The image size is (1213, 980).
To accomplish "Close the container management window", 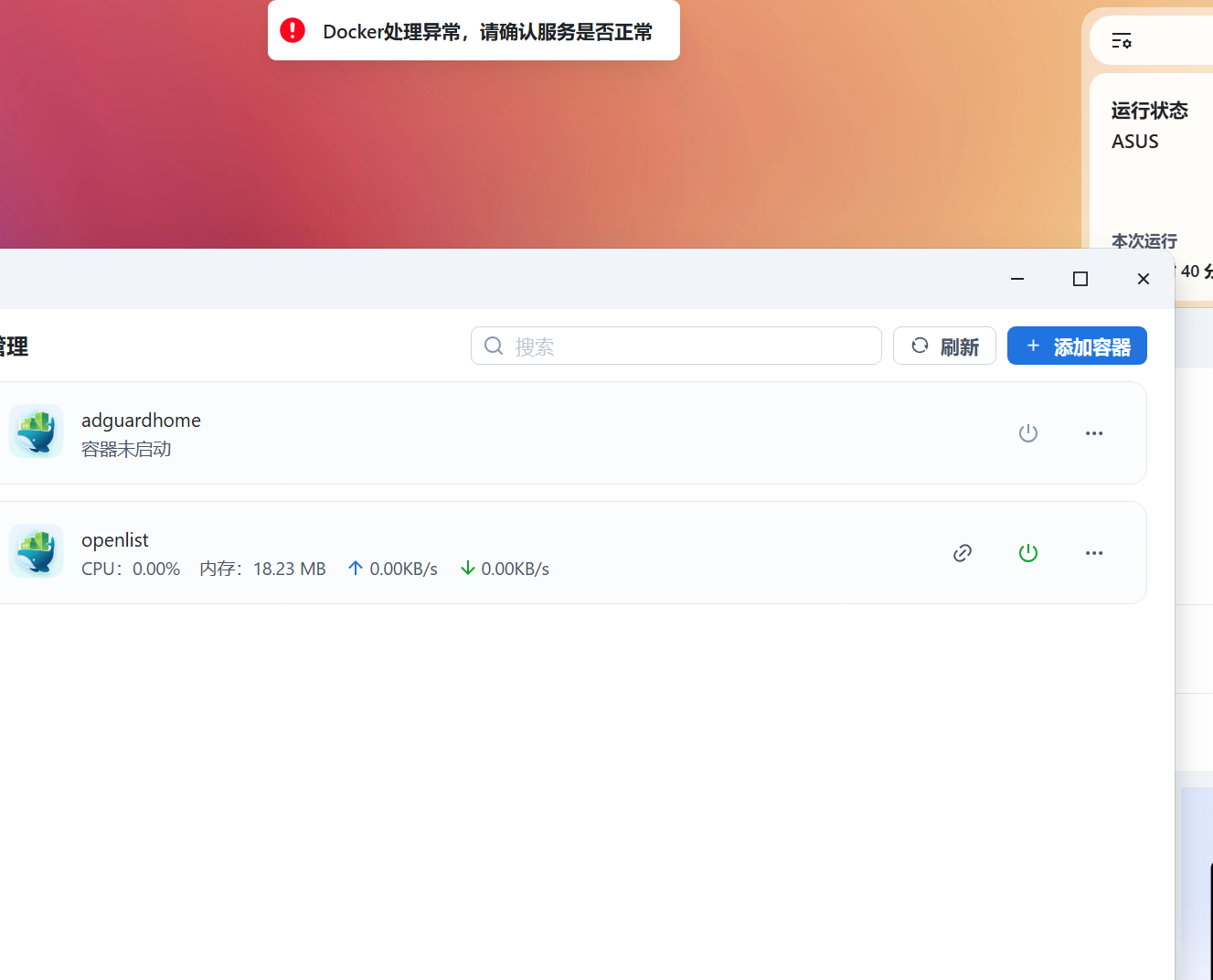I will [x=1144, y=279].
